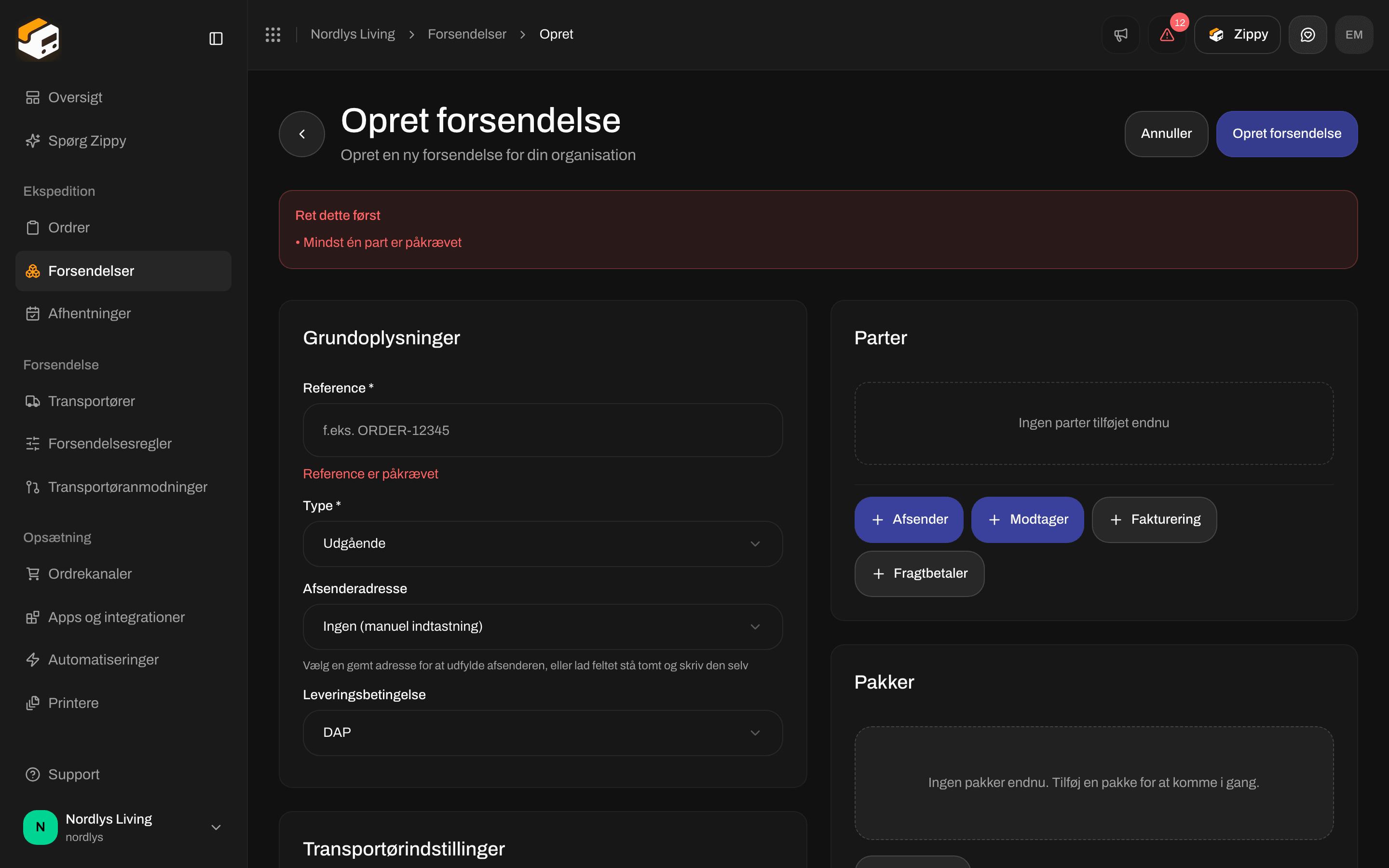Image resolution: width=1389 pixels, height=868 pixels.
Task: Open the chat support icon
Action: (1307, 34)
